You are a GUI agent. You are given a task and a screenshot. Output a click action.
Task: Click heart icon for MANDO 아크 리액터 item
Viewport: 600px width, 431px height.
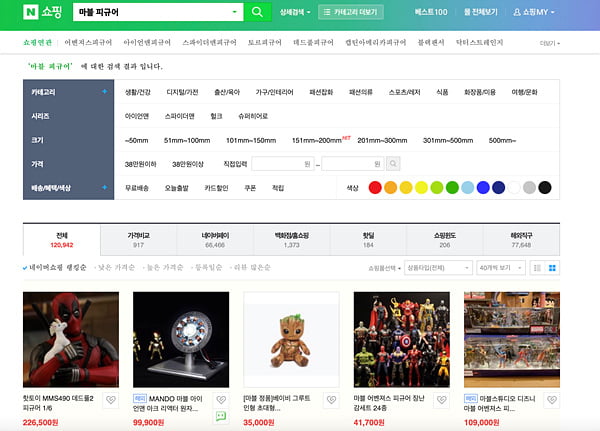click(221, 400)
